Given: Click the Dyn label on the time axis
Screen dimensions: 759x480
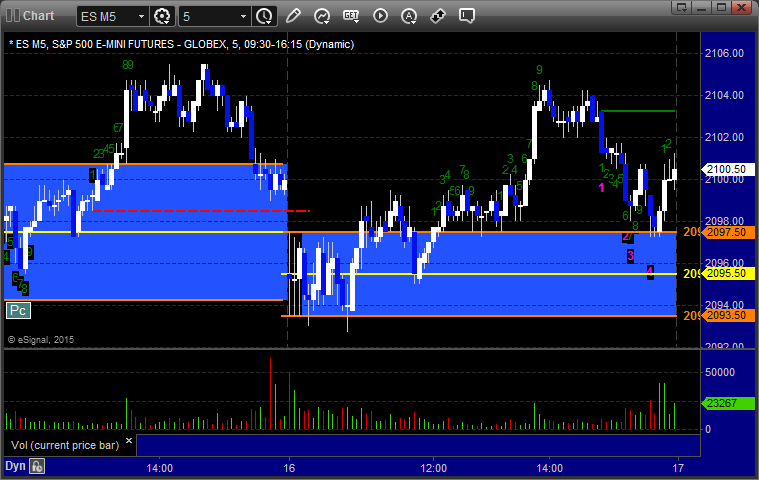Looking at the screenshot, I should click(15, 466).
